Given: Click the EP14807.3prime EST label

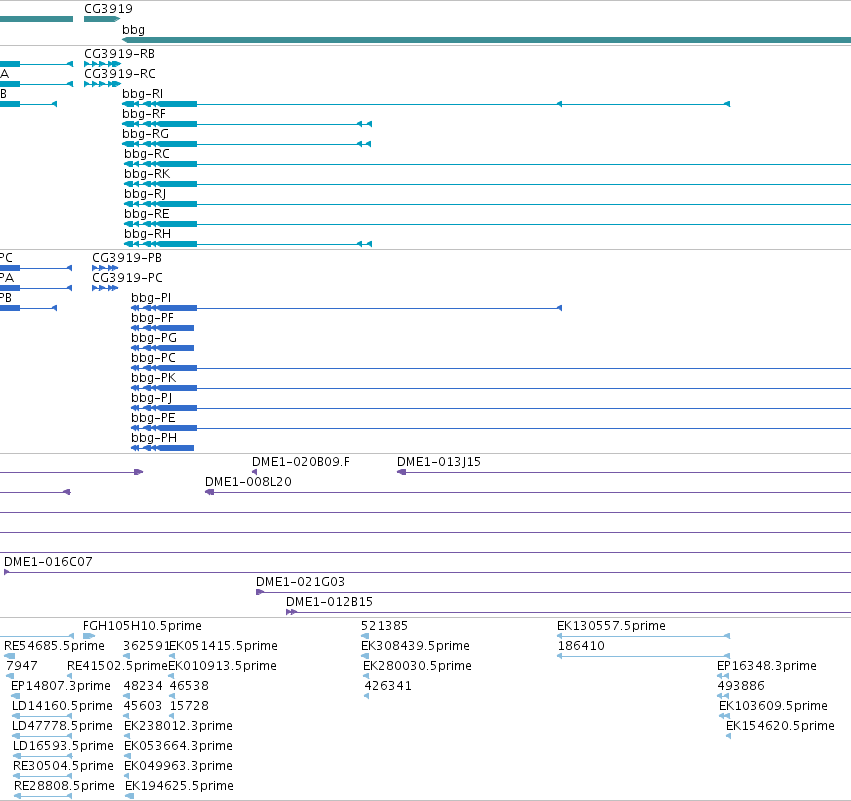Looking at the screenshot, I should click(x=61, y=686).
